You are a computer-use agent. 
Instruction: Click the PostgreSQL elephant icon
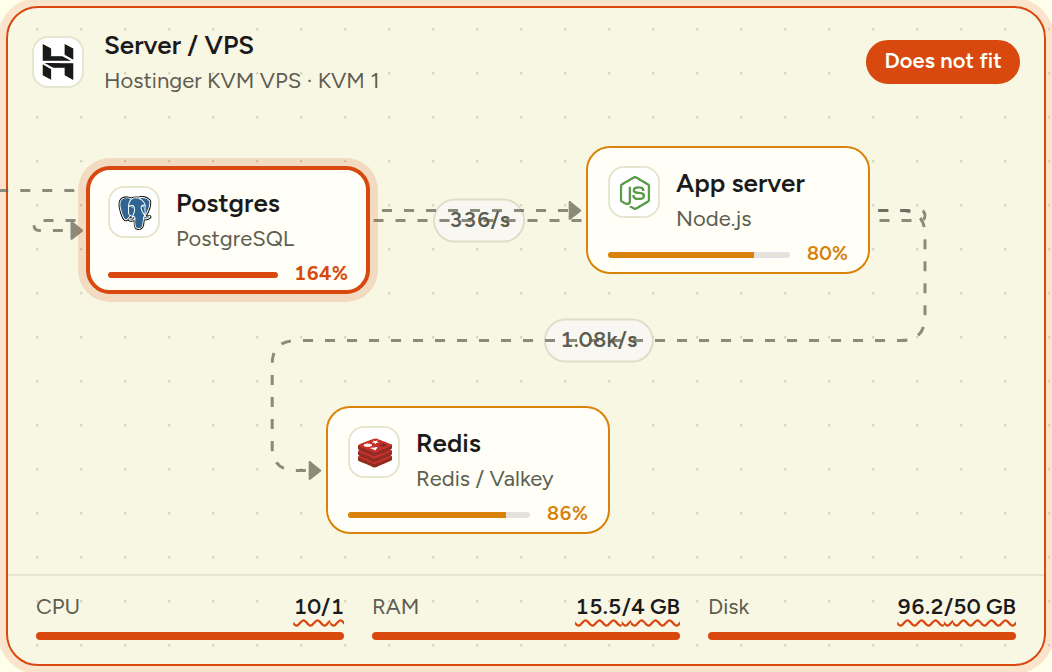click(134, 212)
